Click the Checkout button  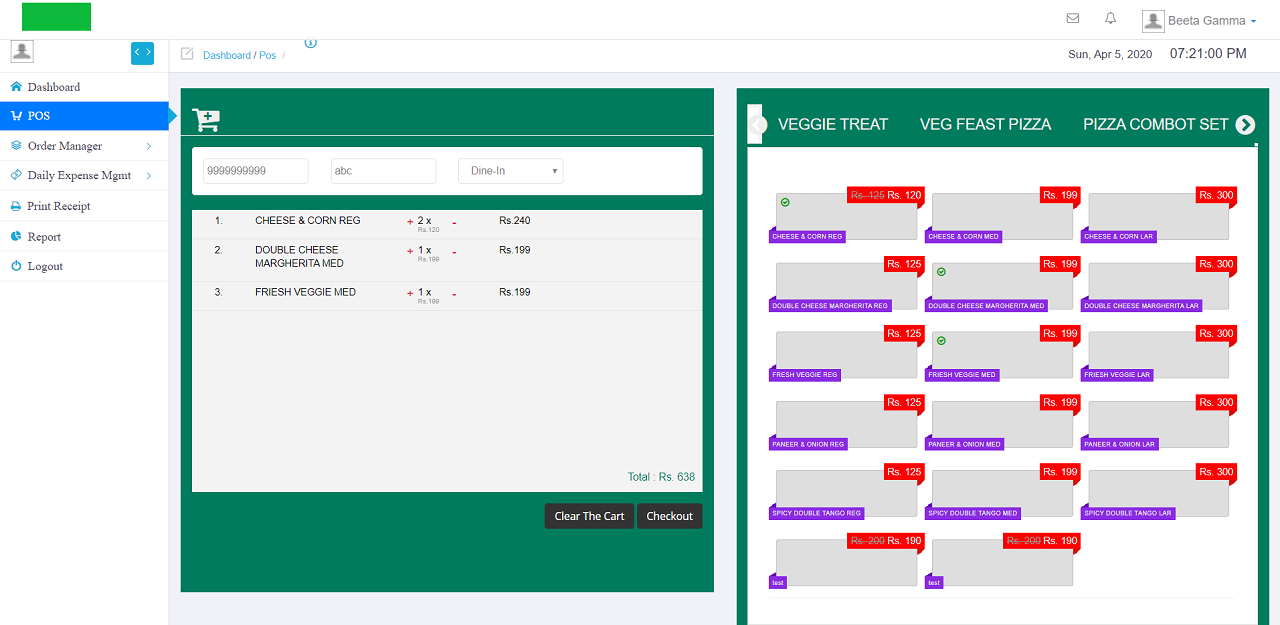point(669,515)
